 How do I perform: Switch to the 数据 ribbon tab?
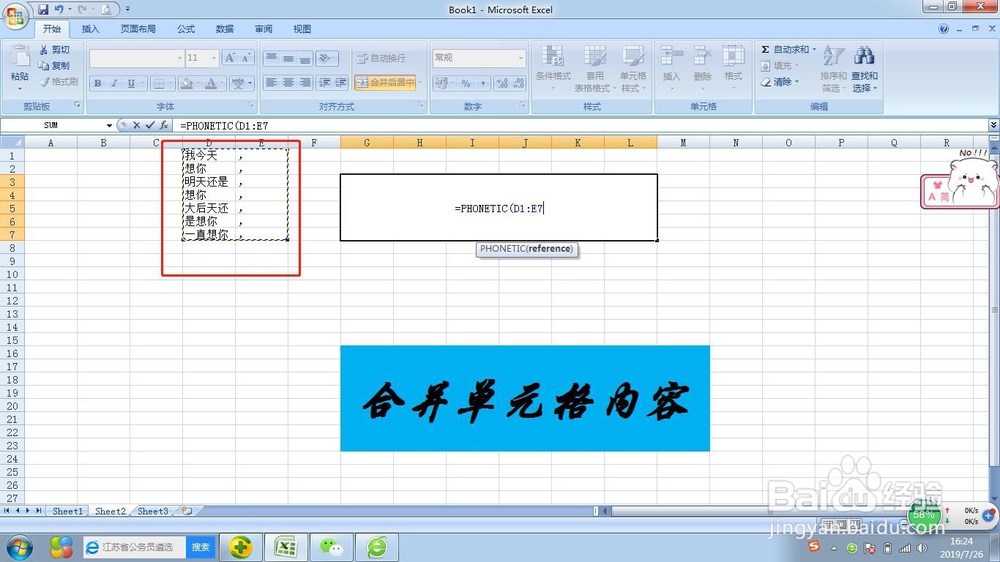(x=224, y=29)
